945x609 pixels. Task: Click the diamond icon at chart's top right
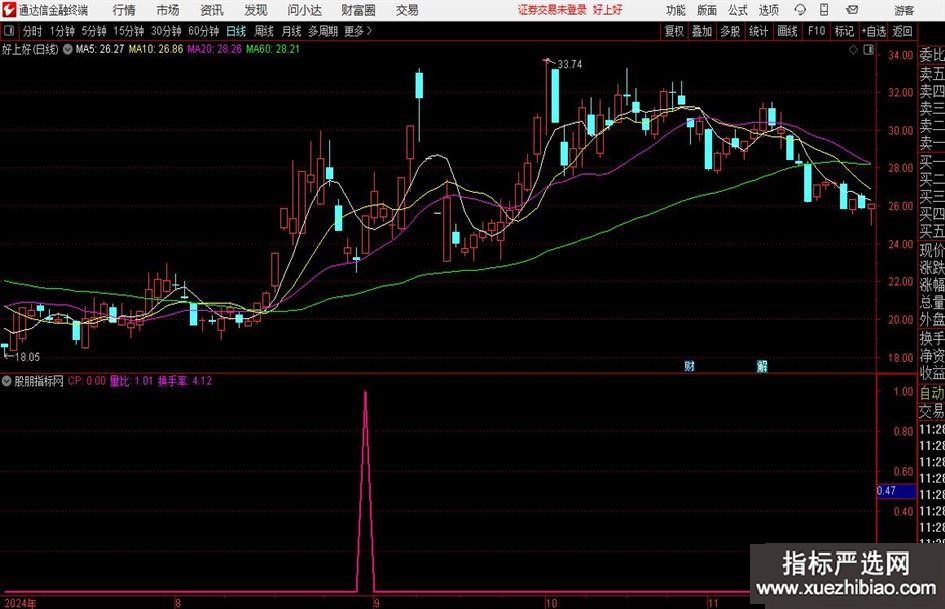853,50
